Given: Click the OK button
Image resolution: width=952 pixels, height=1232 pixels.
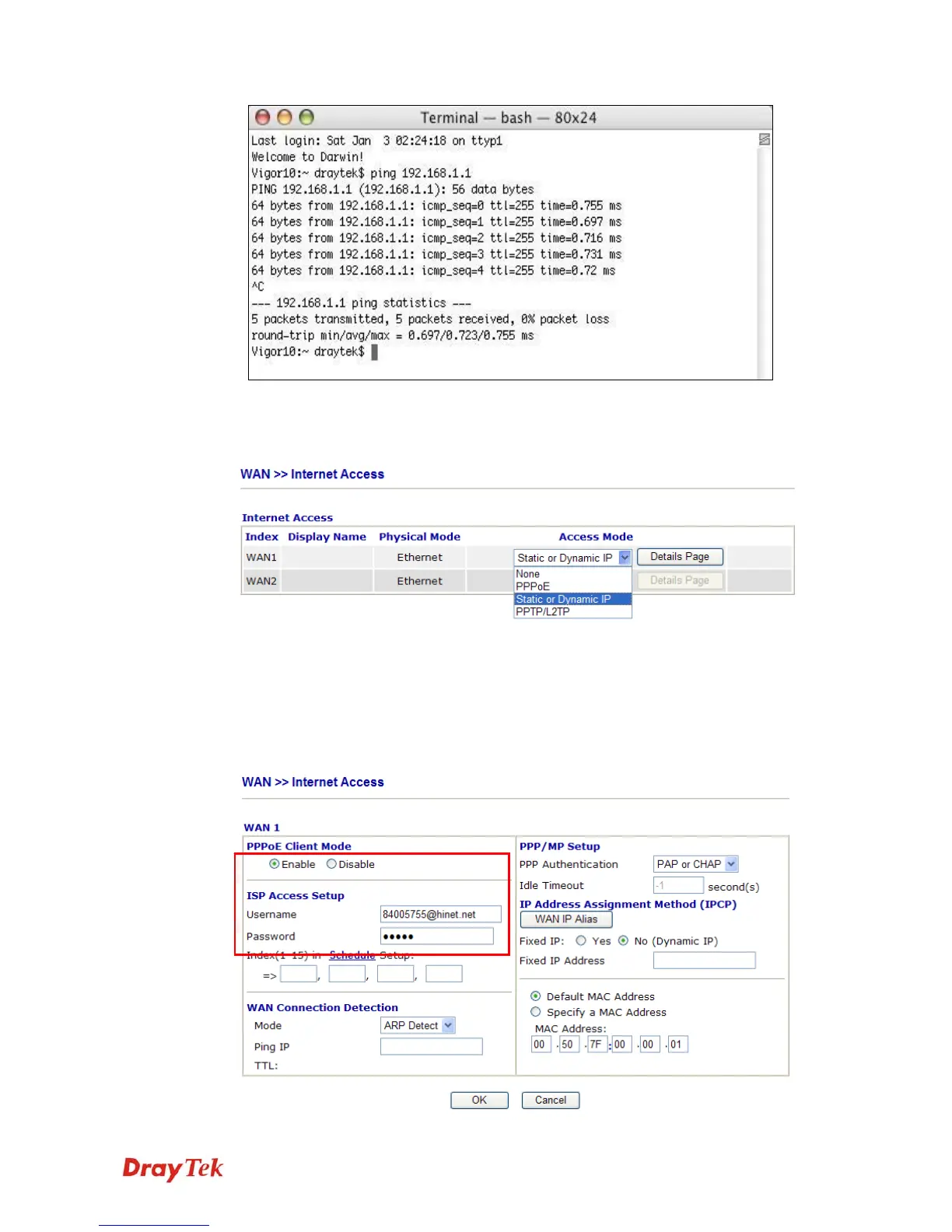Looking at the screenshot, I should (479, 1100).
